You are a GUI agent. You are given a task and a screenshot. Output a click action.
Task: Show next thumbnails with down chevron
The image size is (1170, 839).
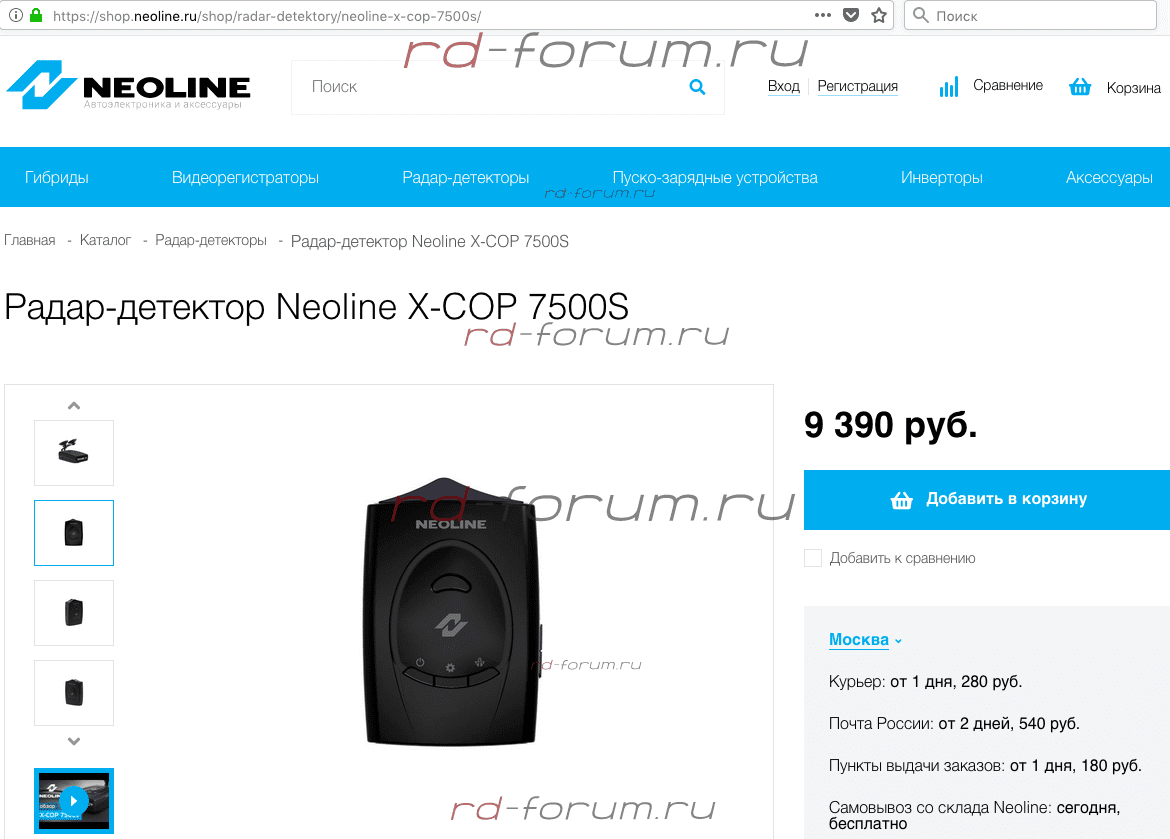(74, 741)
